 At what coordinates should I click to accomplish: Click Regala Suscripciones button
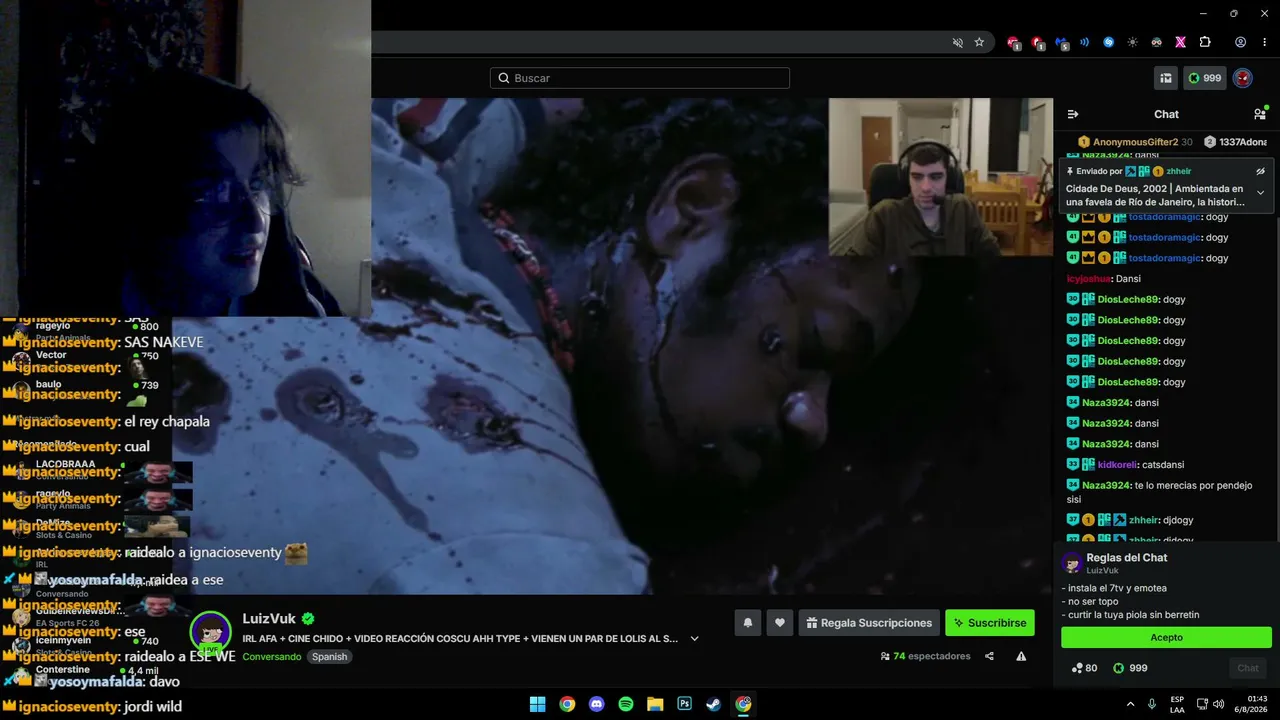[x=869, y=623]
